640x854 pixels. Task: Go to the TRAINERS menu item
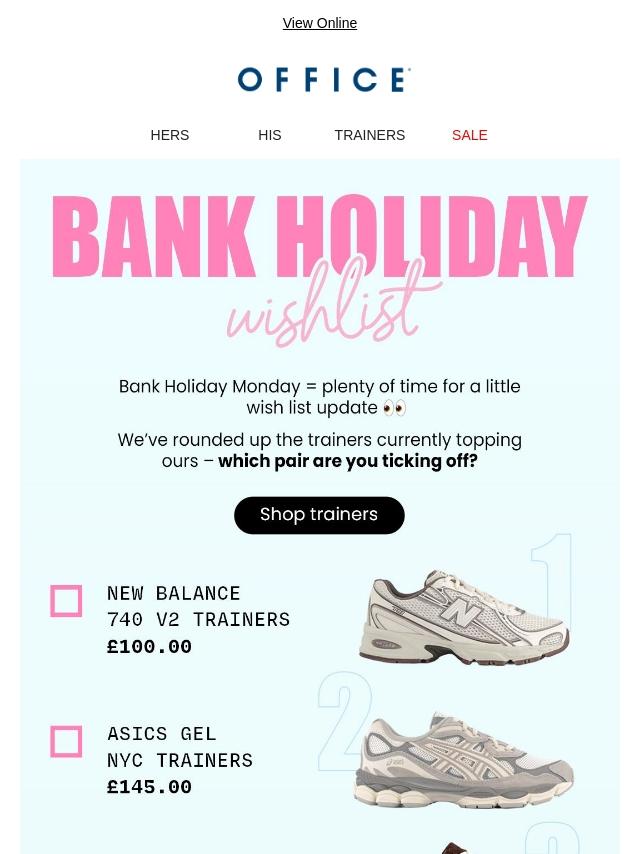point(369,135)
